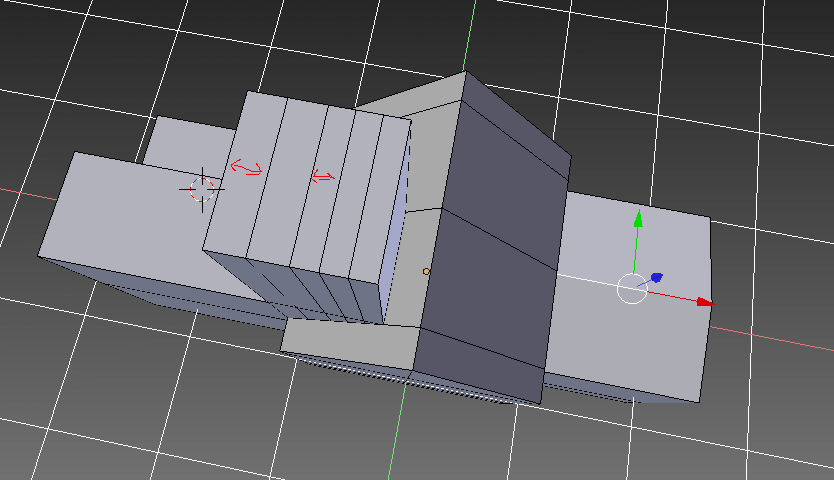The height and width of the screenshot is (480, 834).
Task: Grab the red X-axis manipulator arrow
Action: [x=705, y=302]
